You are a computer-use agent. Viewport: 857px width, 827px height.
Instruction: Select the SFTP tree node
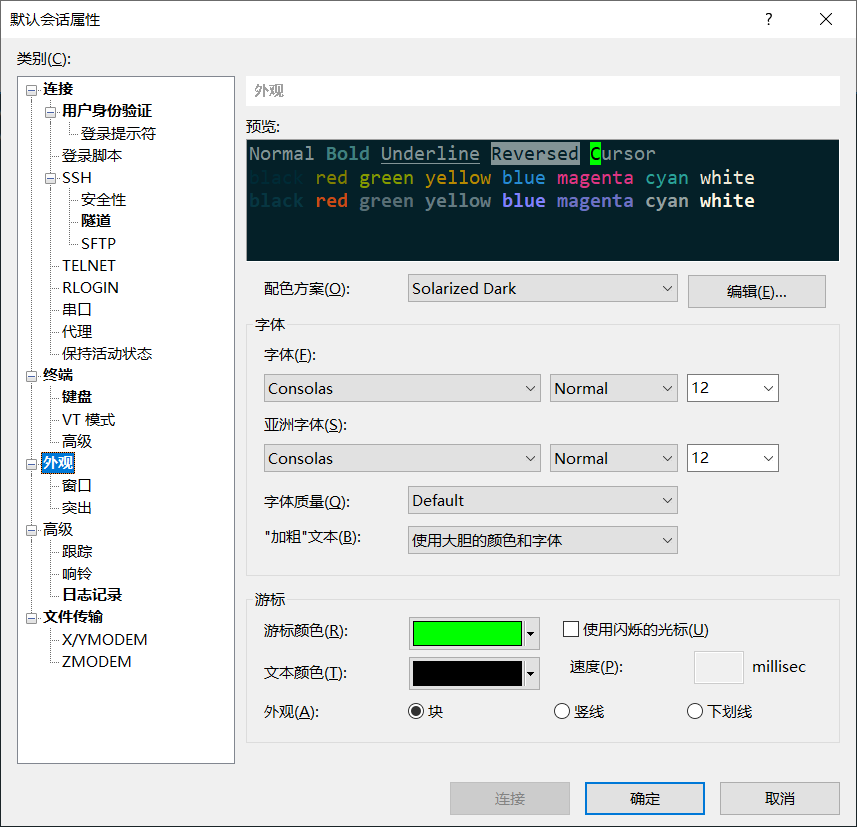(97, 243)
